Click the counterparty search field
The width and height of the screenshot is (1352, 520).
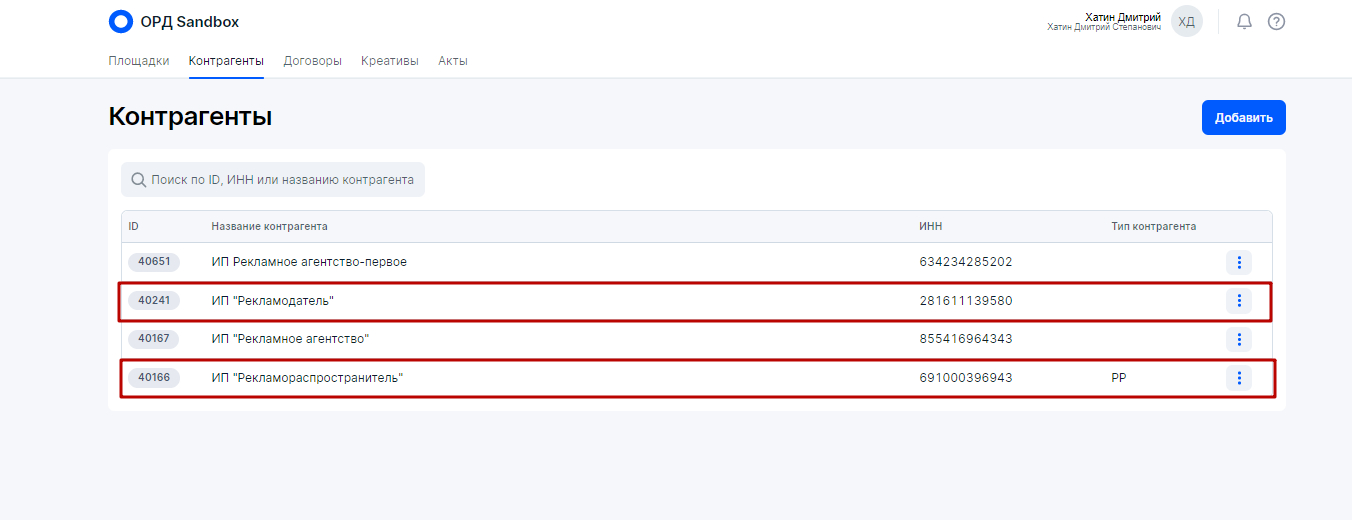click(x=282, y=180)
